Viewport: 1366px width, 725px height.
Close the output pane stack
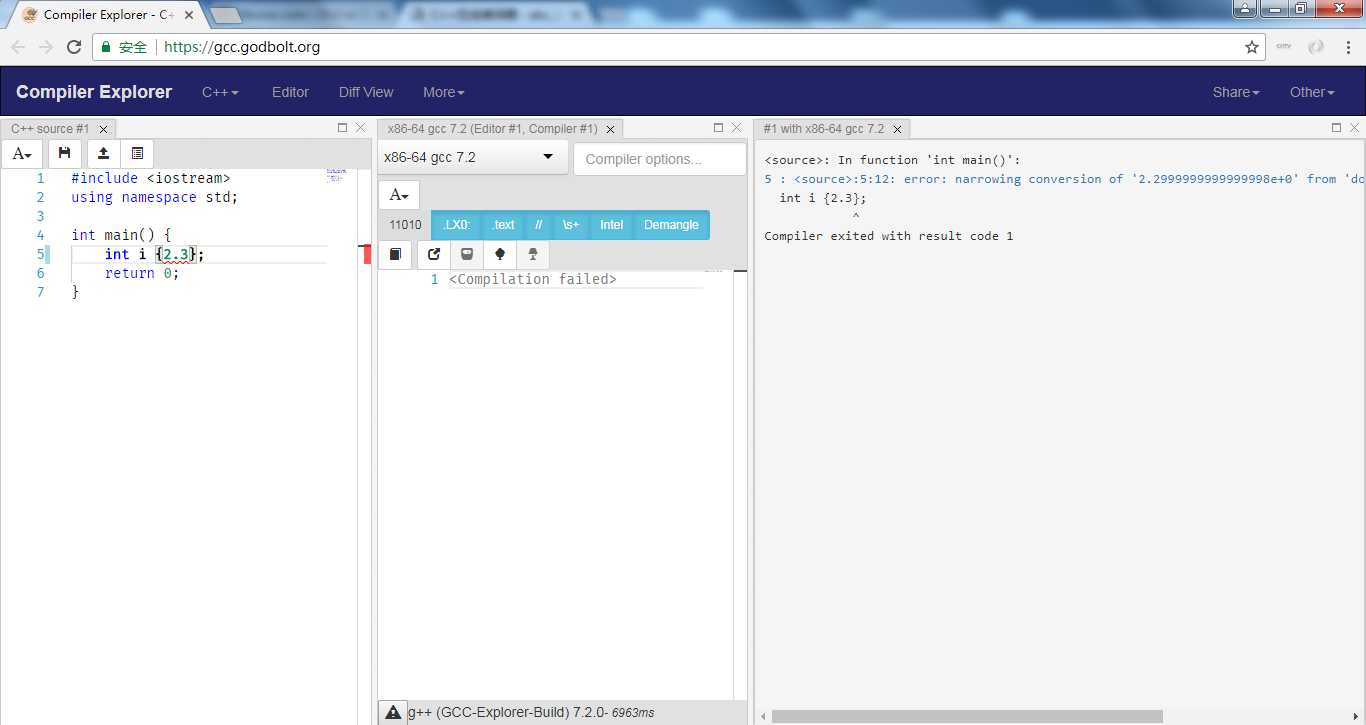(x=1355, y=128)
